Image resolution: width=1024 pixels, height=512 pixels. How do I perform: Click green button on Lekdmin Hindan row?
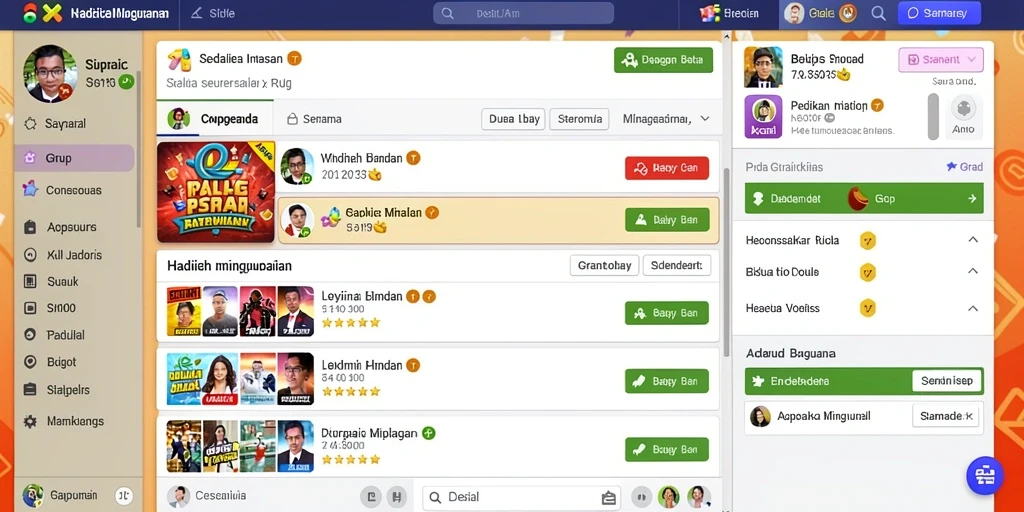667,381
